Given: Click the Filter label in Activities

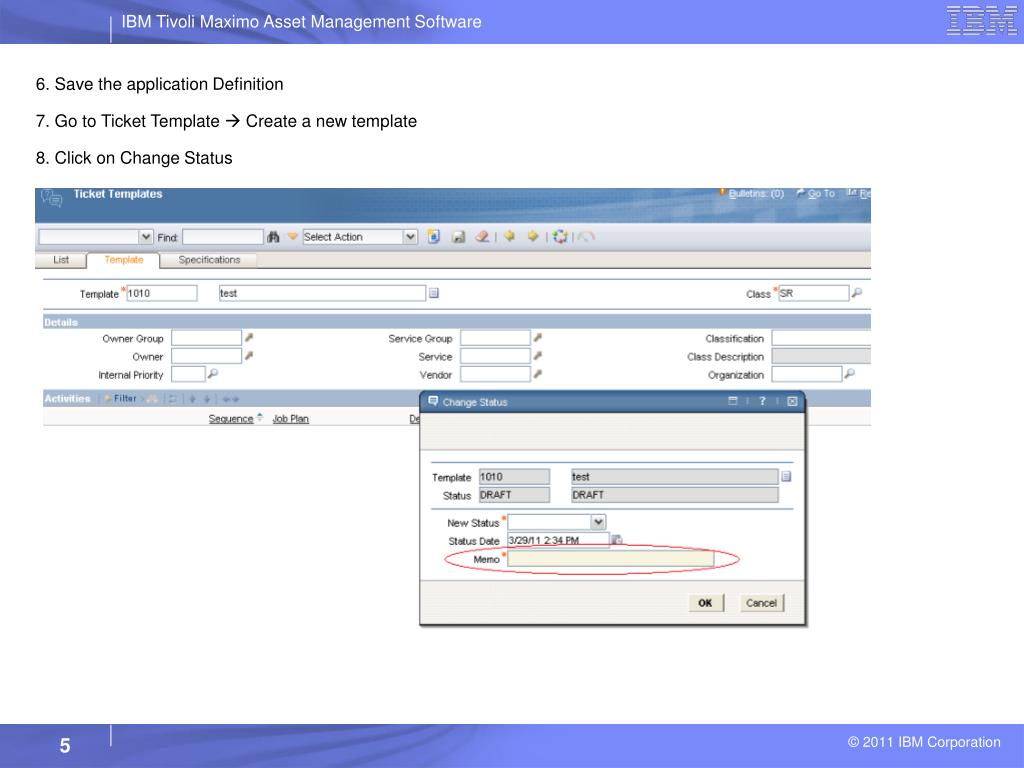Looking at the screenshot, I should click(x=125, y=398).
